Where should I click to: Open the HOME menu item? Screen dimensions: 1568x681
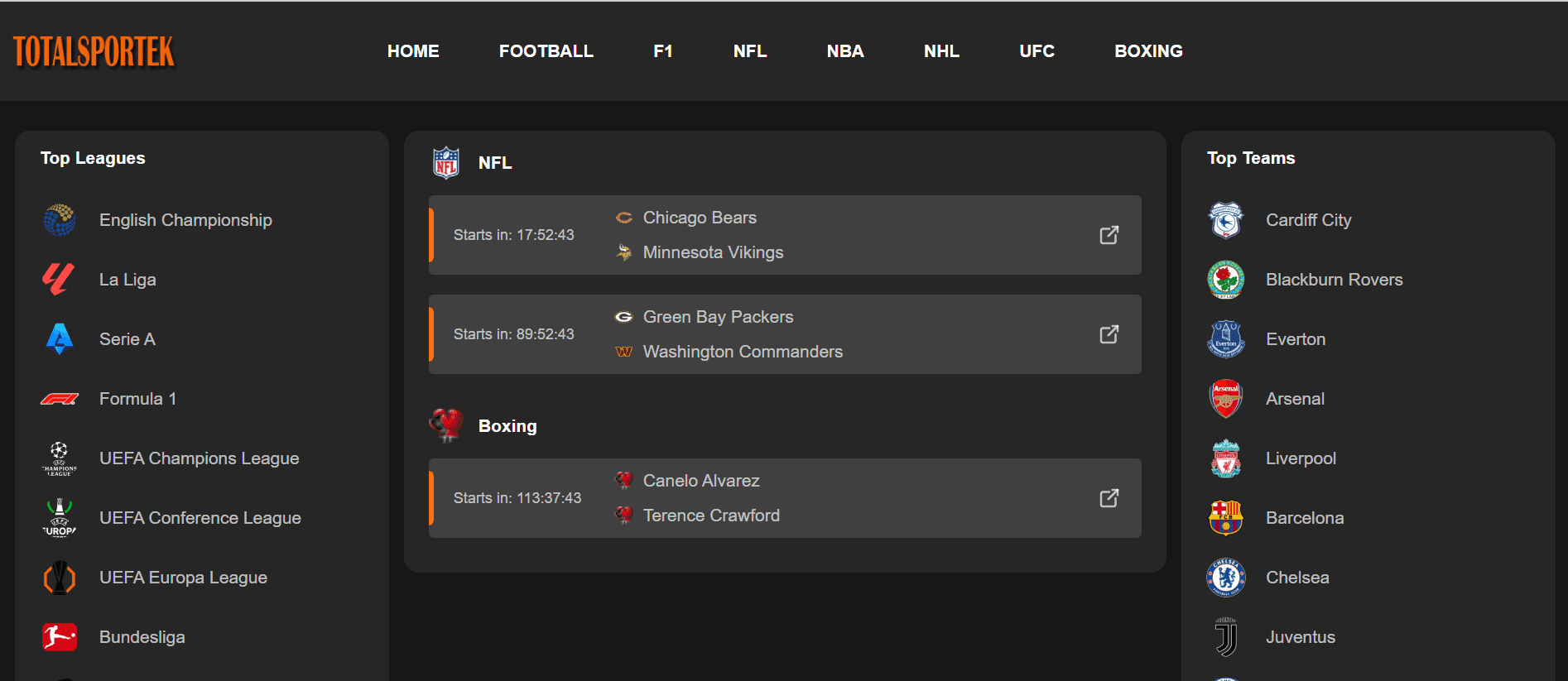(x=413, y=51)
